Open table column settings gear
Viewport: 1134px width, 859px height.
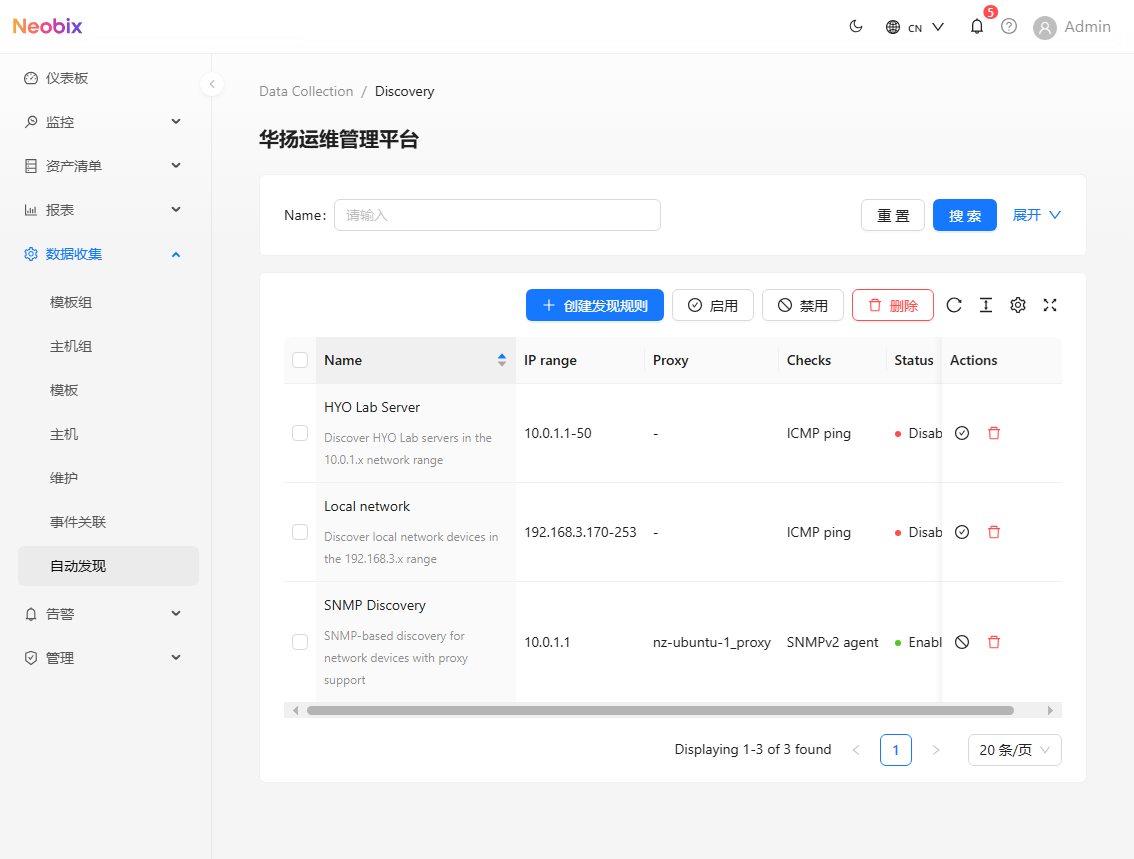[1018, 305]
